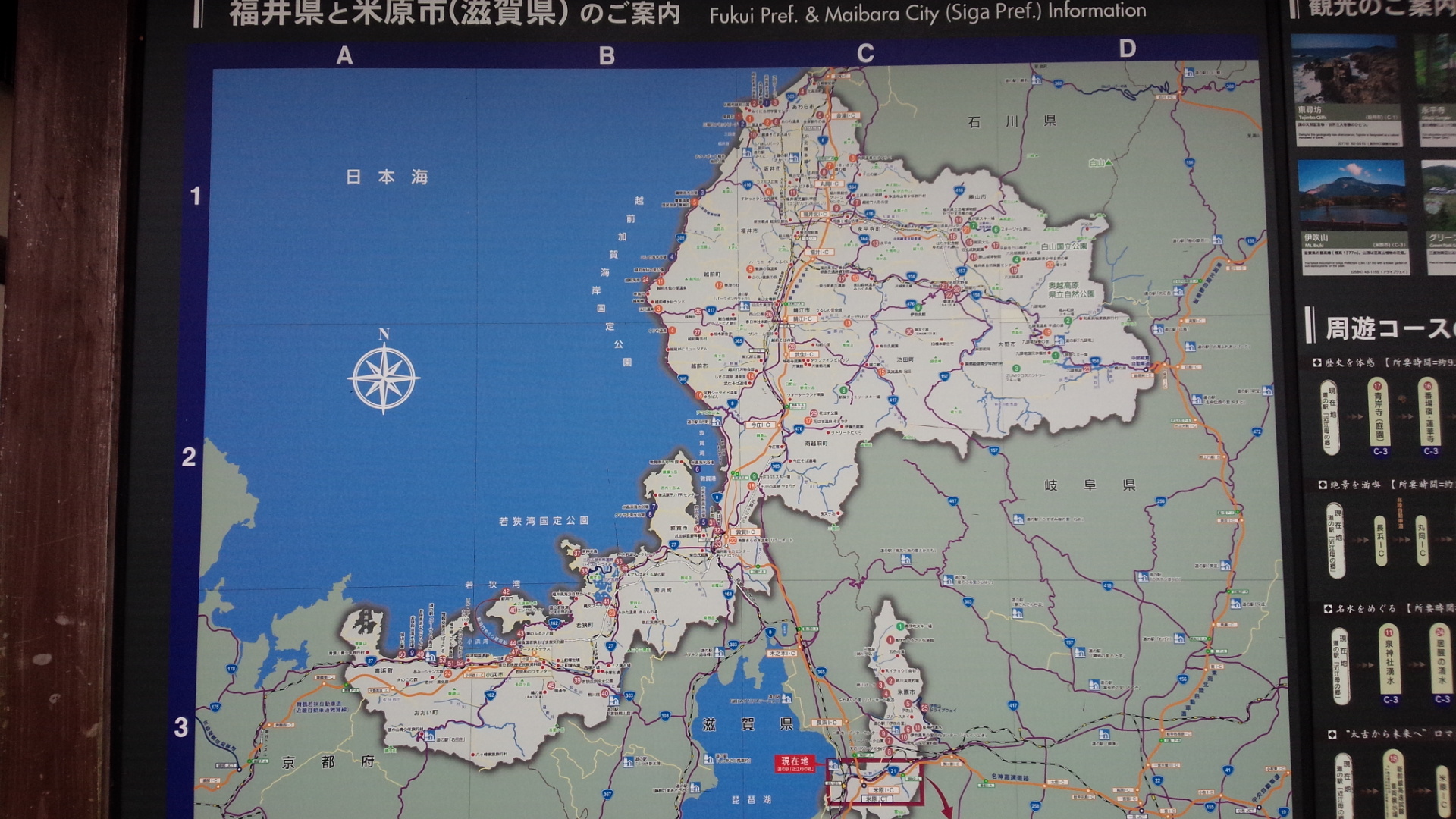Click the 琵琶湖 lake label
The width and height of the screenshot is (1456, 819).
751,800
